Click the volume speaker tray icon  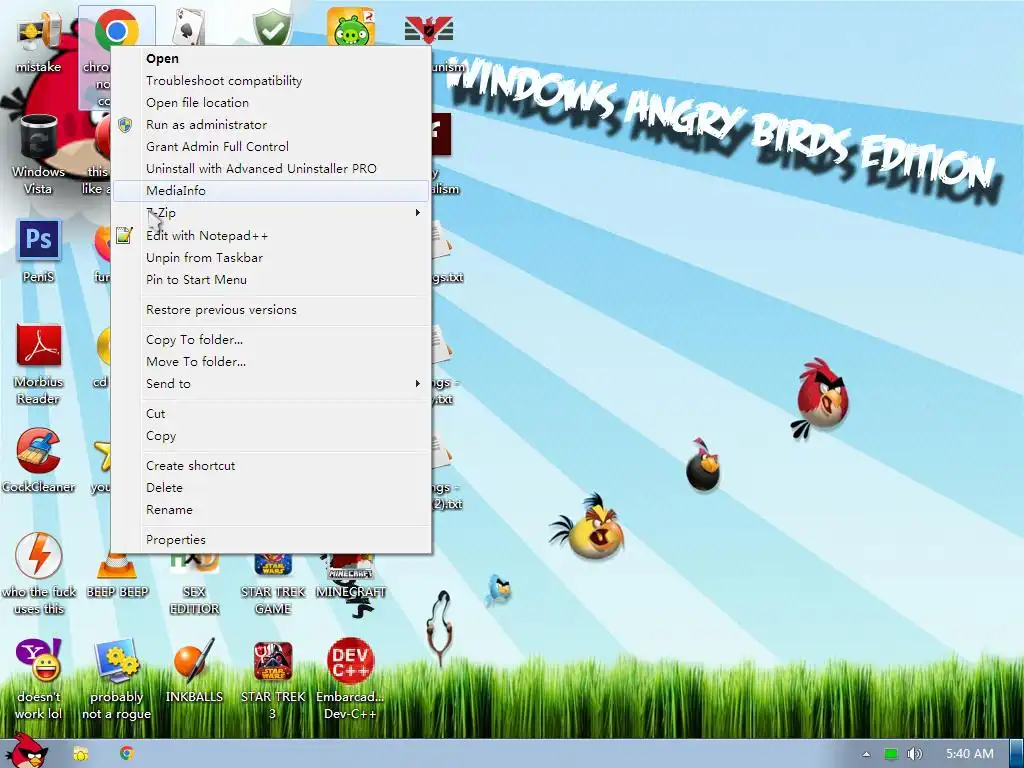point(914,754)
